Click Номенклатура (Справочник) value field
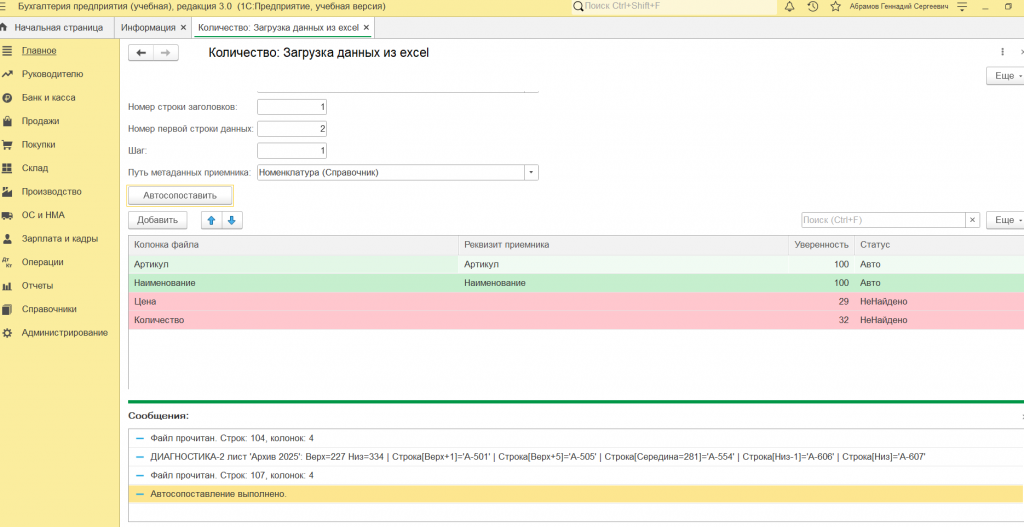The width and height of the screenshot is (1024, 527). (391, 172)
